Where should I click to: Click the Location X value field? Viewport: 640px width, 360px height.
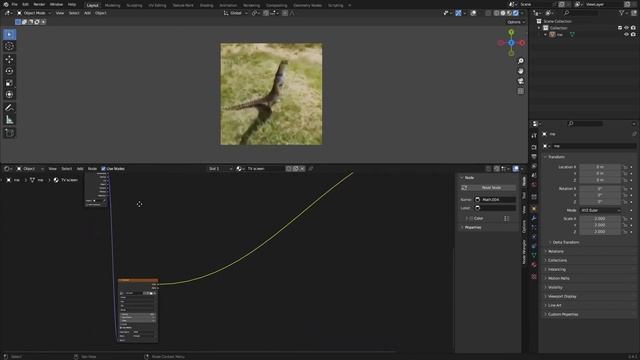click(x=600, y=167)
